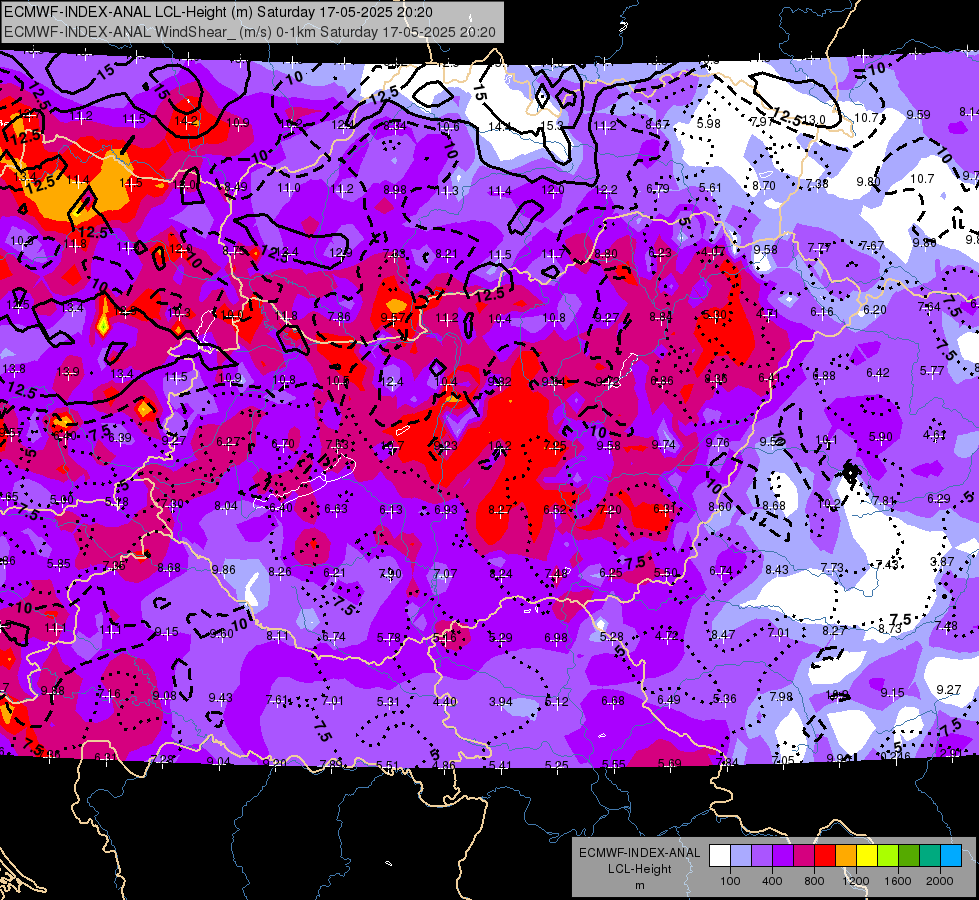Click the legend tick label 800
Screen dimensions: 979x900
click(x=814, y=881)
